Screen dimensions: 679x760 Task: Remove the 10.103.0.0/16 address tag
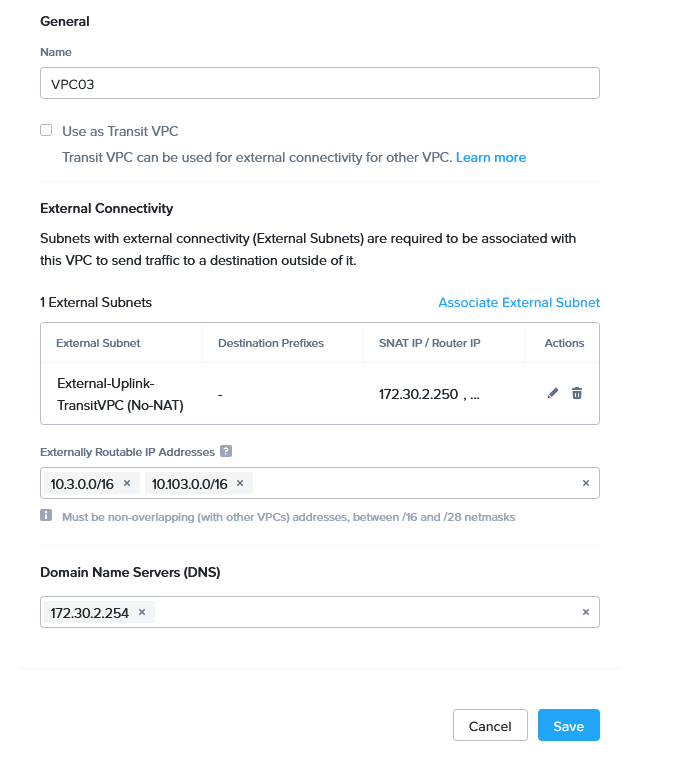(240, 484)
